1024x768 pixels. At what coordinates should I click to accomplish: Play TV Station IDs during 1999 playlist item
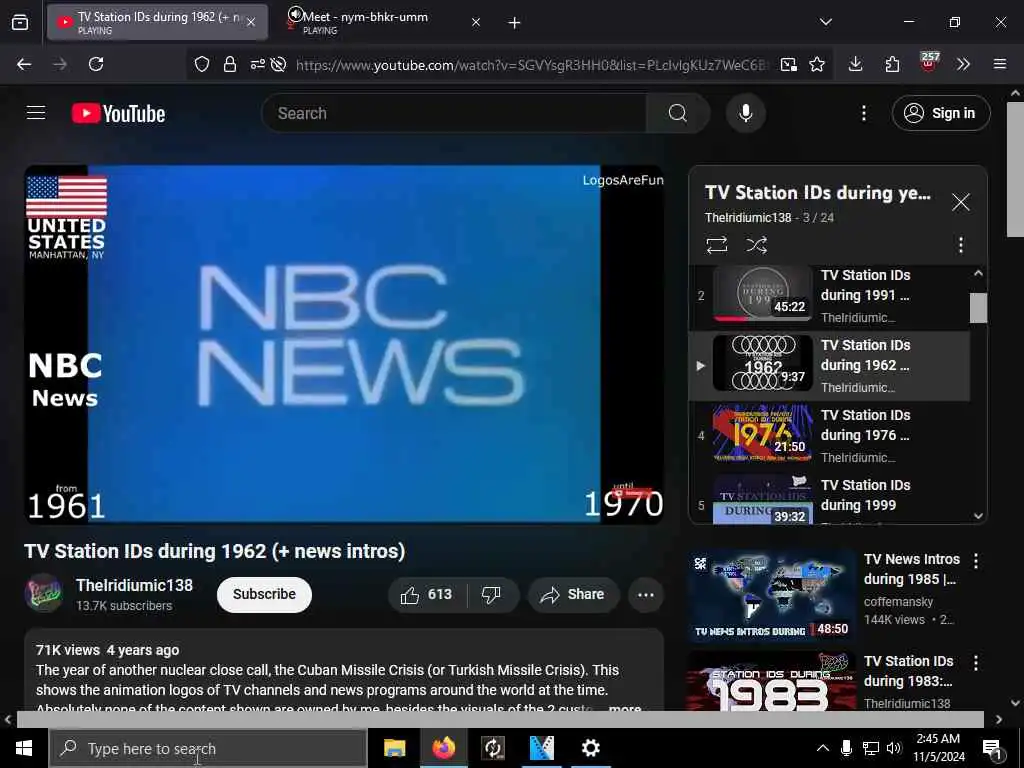(x=829, y=500)
